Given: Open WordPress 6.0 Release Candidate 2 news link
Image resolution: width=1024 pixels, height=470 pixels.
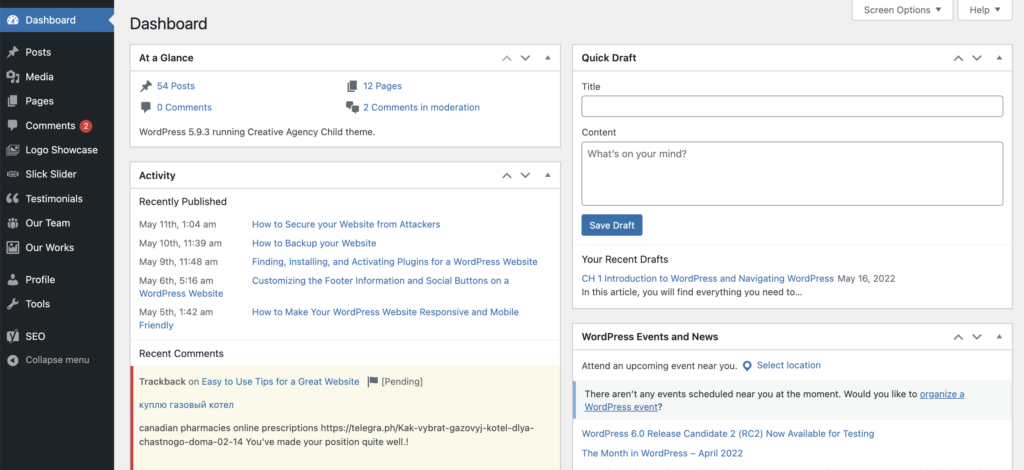Looking at the screenshot, I should coord(728,434).
